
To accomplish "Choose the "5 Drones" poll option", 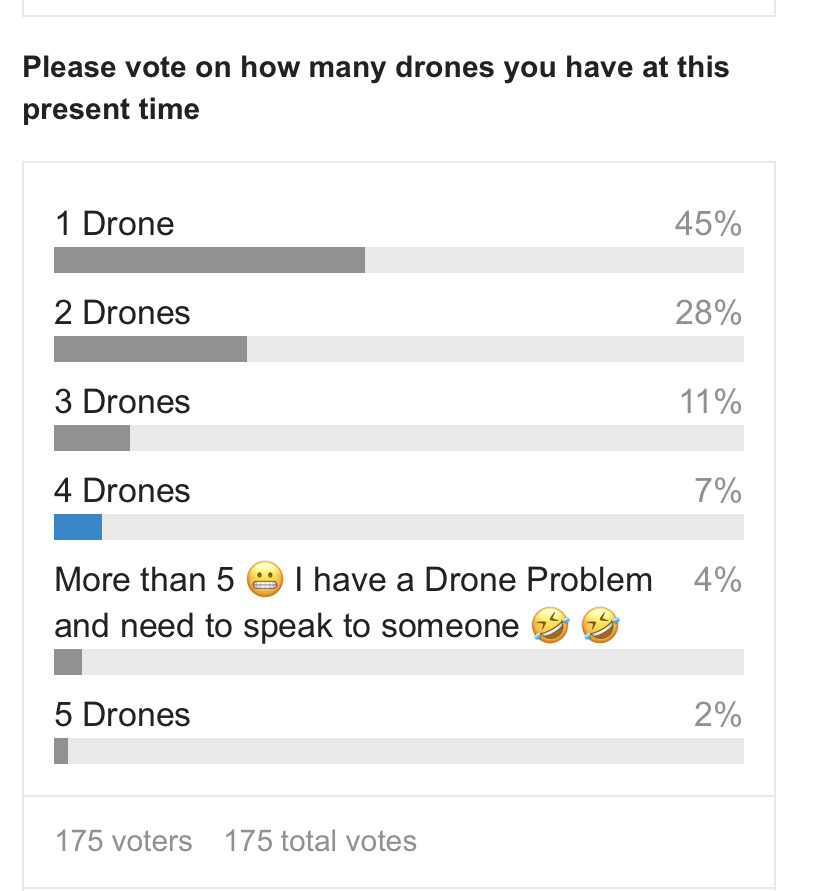I will [122, 715].
